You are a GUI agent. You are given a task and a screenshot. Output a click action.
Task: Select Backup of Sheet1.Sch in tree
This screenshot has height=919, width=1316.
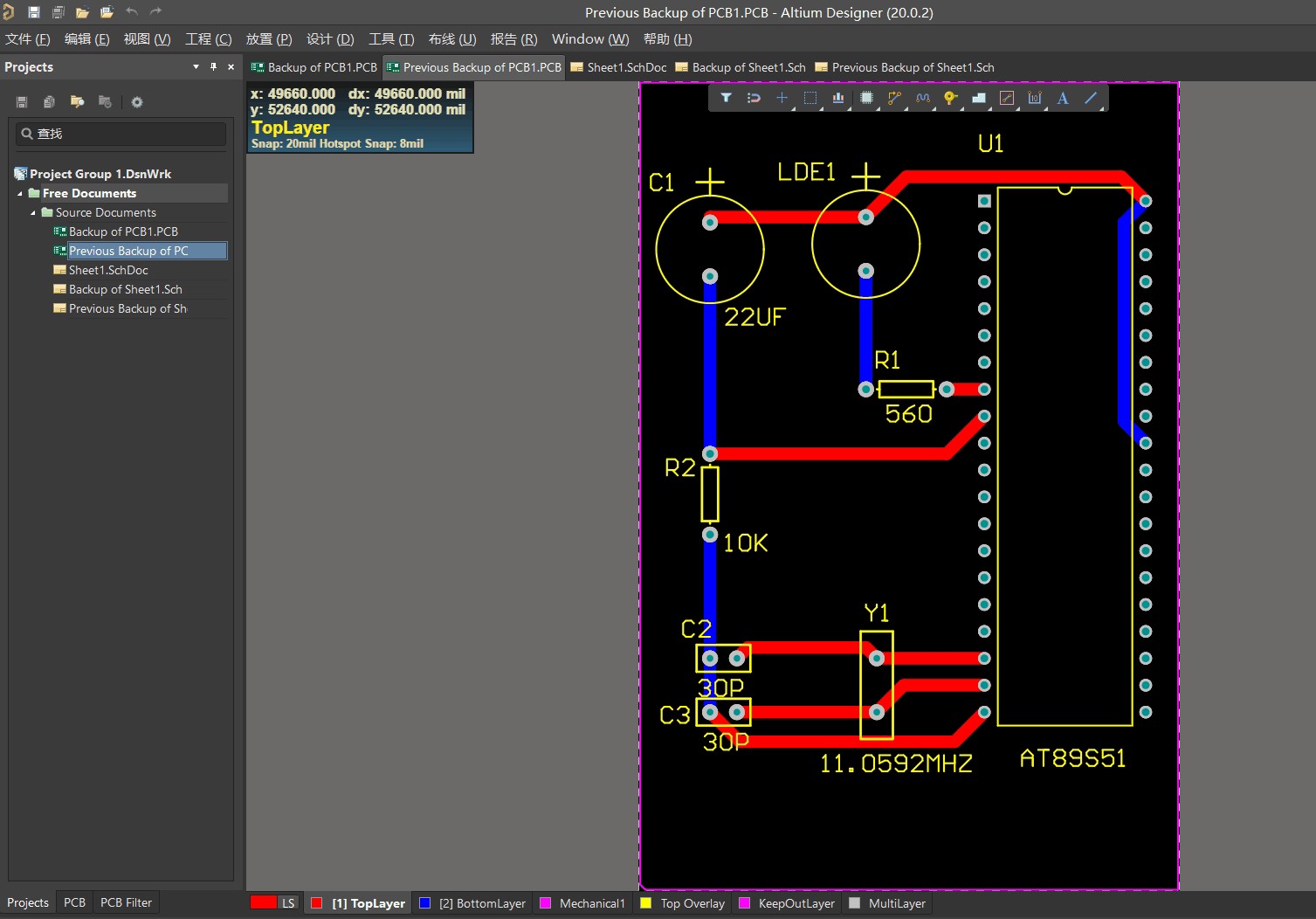126,289
